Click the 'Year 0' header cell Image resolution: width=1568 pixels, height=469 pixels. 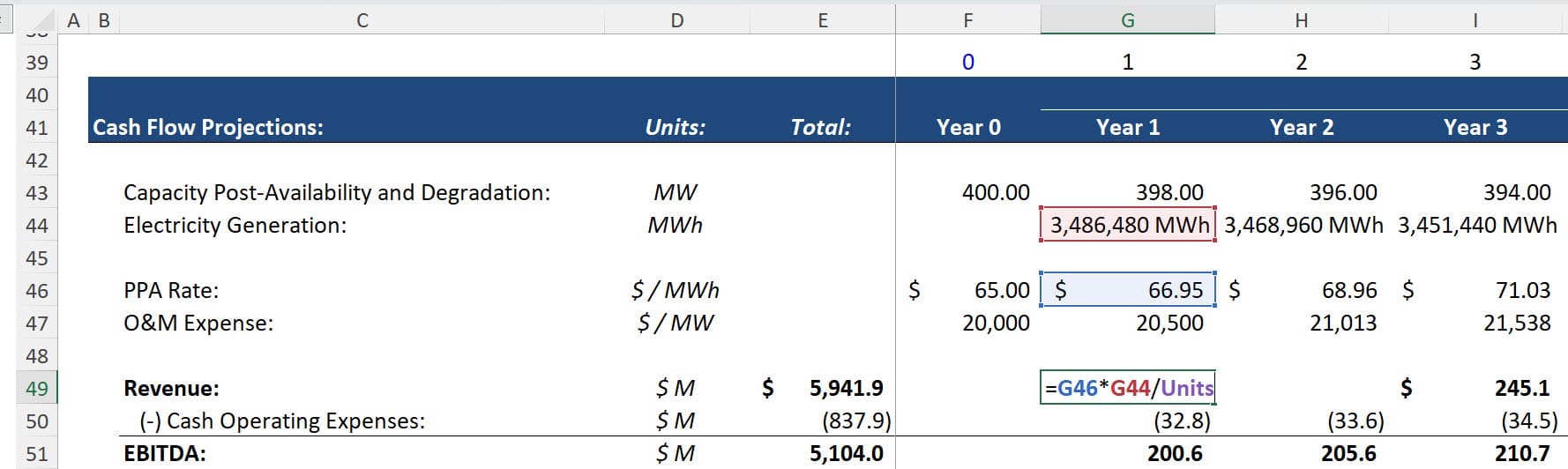click(x=968, y=128)
